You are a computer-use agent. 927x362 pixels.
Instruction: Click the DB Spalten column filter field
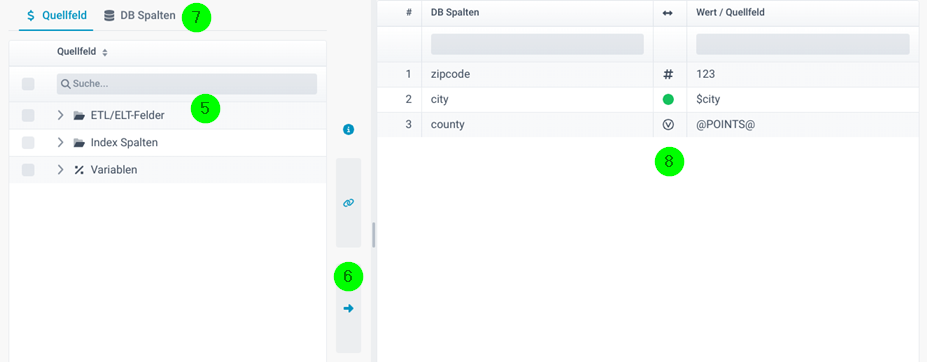coord(537,44)
